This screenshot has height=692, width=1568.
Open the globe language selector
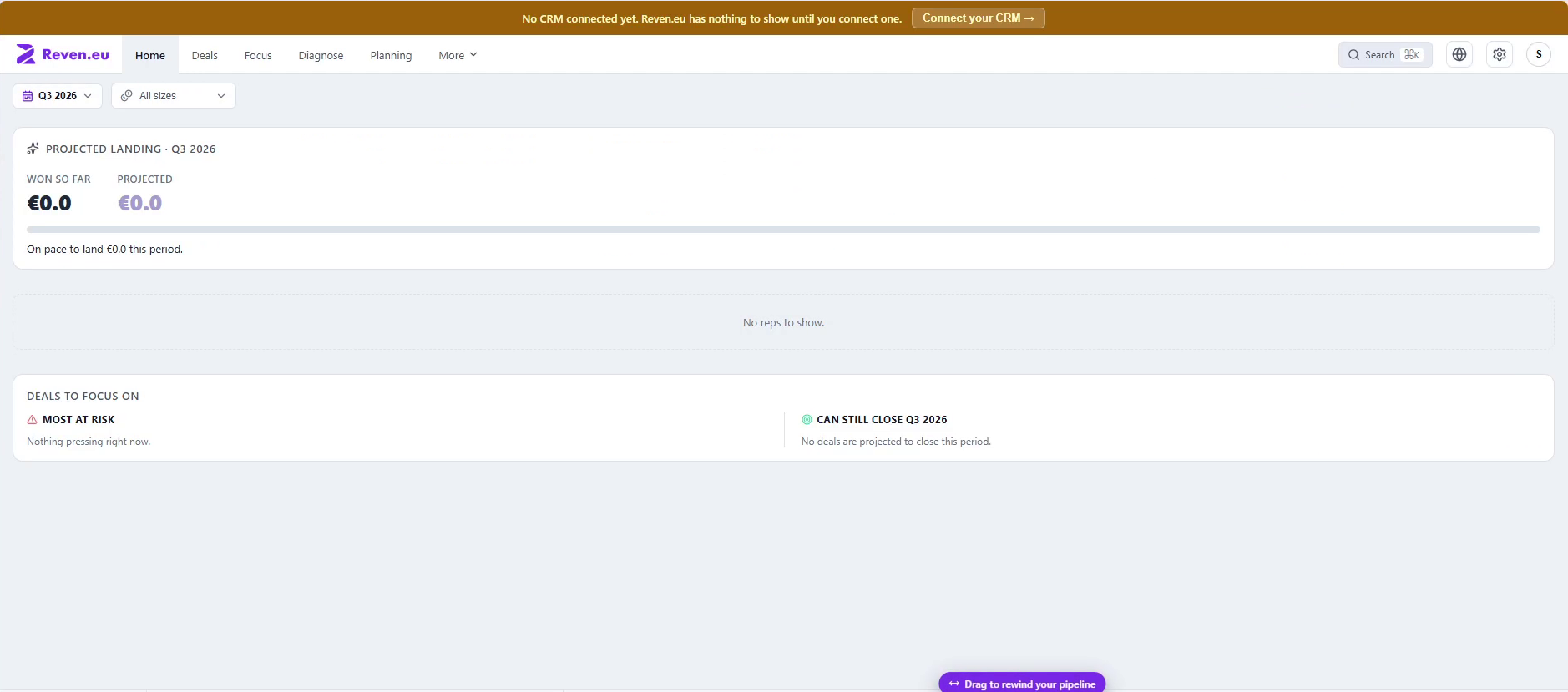click(1459, 54)
